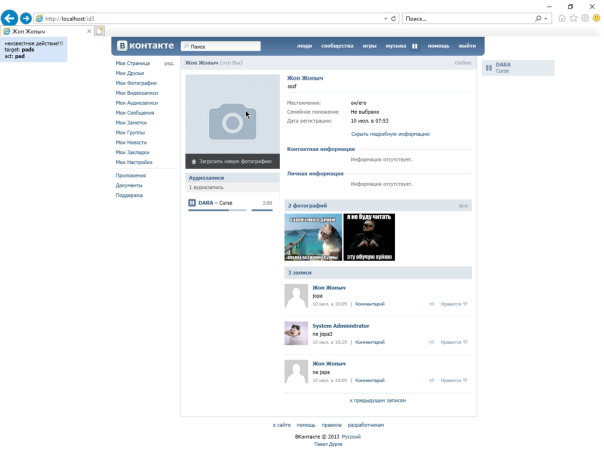Open Мои Закладки in sidebar
The image size is (604, 464).
pyautogui.click(x=133, y=152)
